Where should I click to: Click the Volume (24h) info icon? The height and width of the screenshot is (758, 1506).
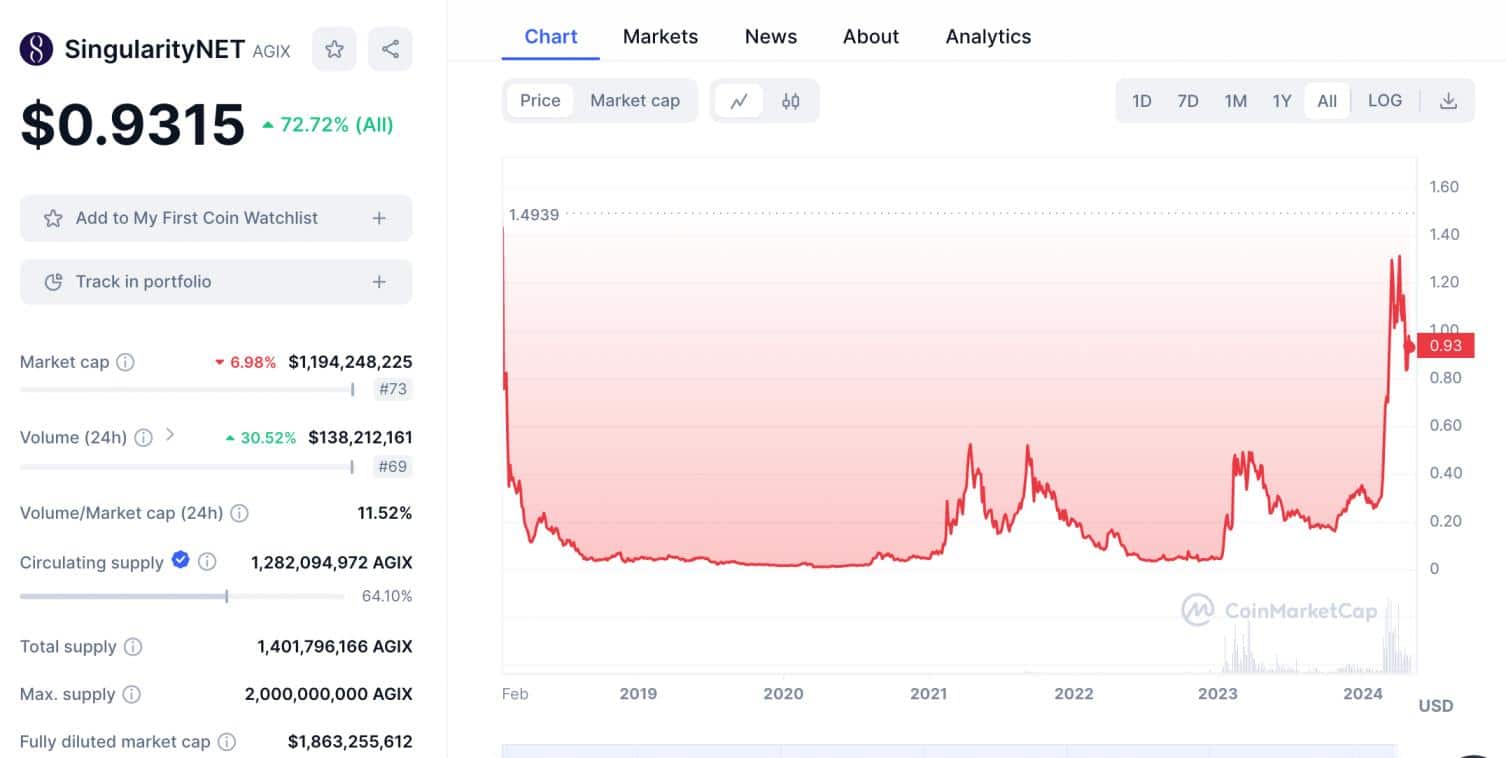pos(144,437)
